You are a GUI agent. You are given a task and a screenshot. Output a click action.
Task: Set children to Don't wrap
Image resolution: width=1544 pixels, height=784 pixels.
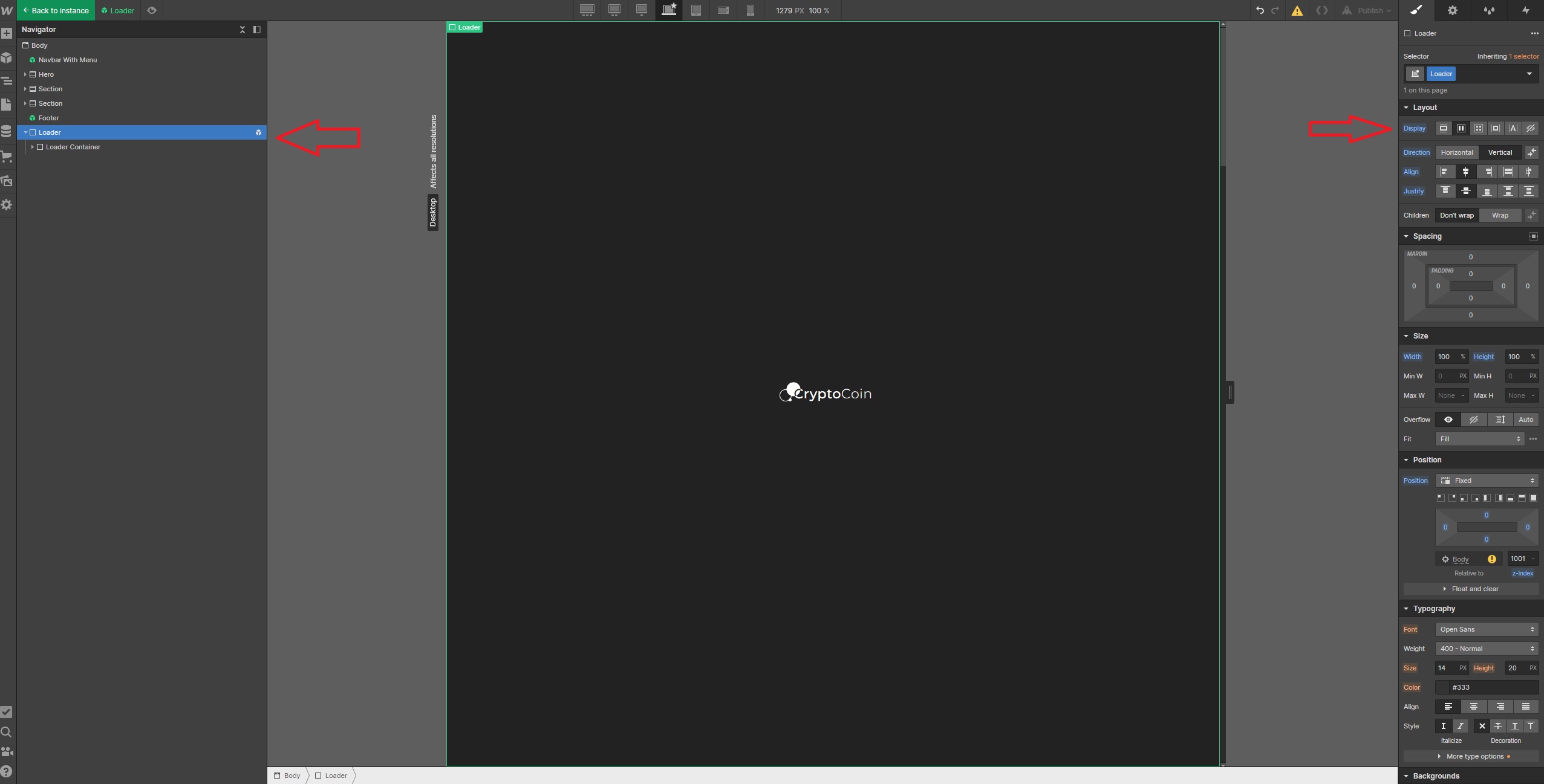[1457, 215]
